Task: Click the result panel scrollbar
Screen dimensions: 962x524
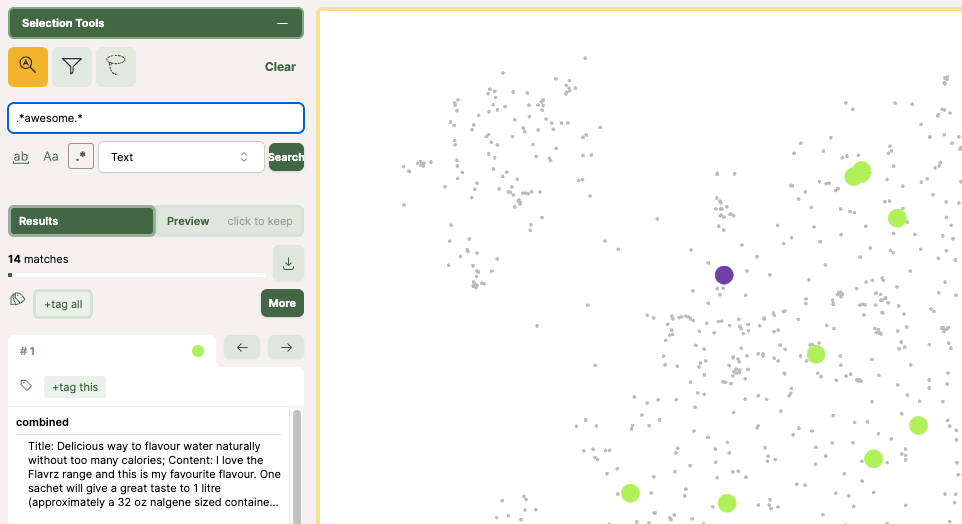Action: click(x=297, y=465)
